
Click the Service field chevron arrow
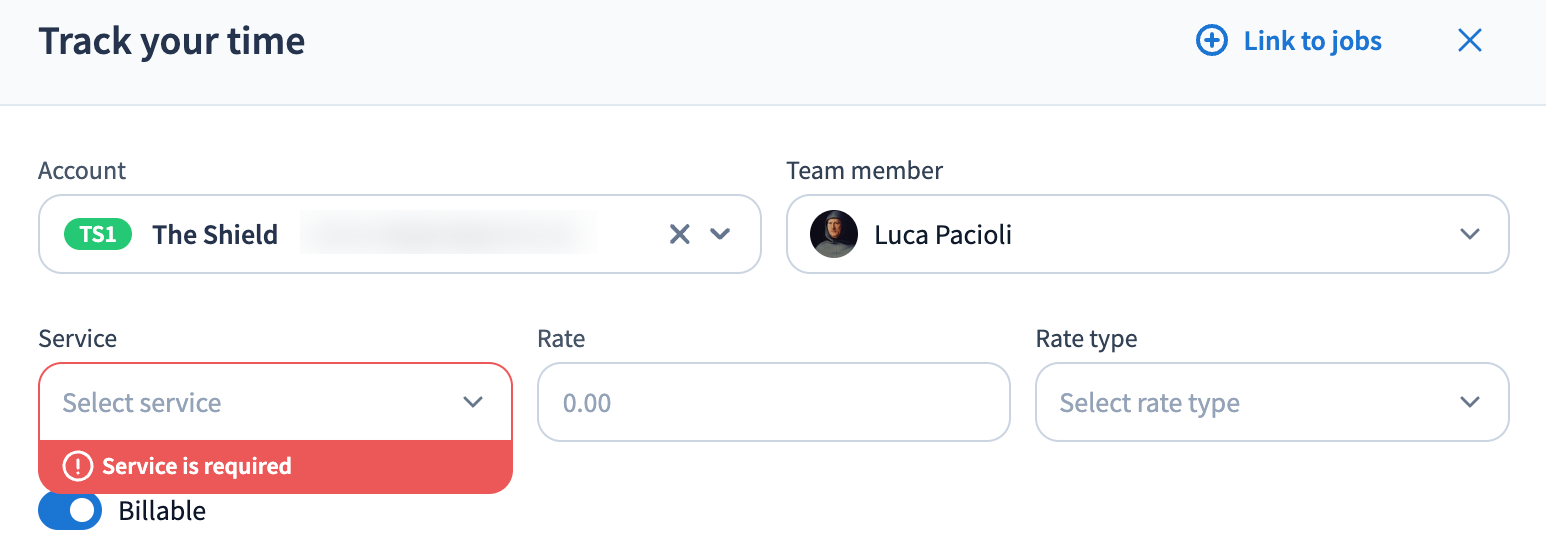tap(473, 402)
